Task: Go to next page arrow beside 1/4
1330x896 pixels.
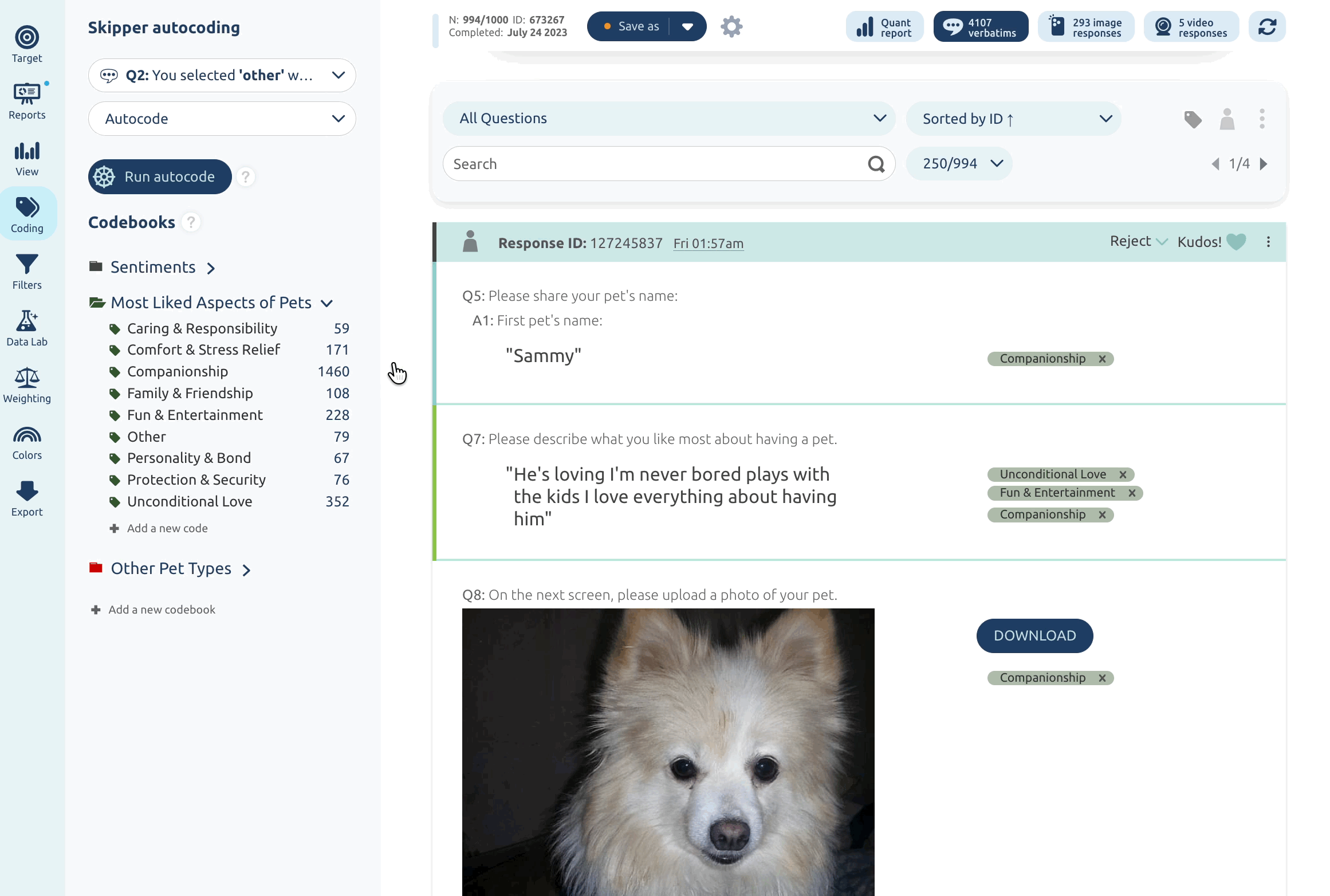Action: 1264,164
